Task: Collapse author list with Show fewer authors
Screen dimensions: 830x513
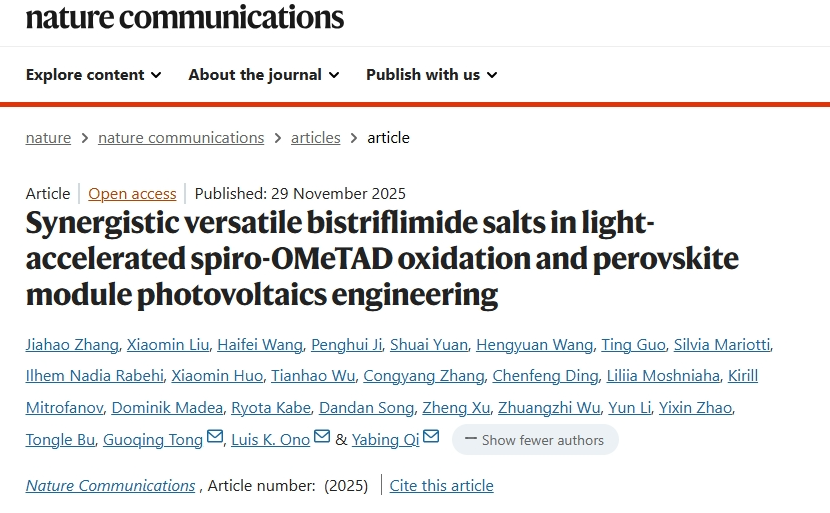Action: point(535,440)
